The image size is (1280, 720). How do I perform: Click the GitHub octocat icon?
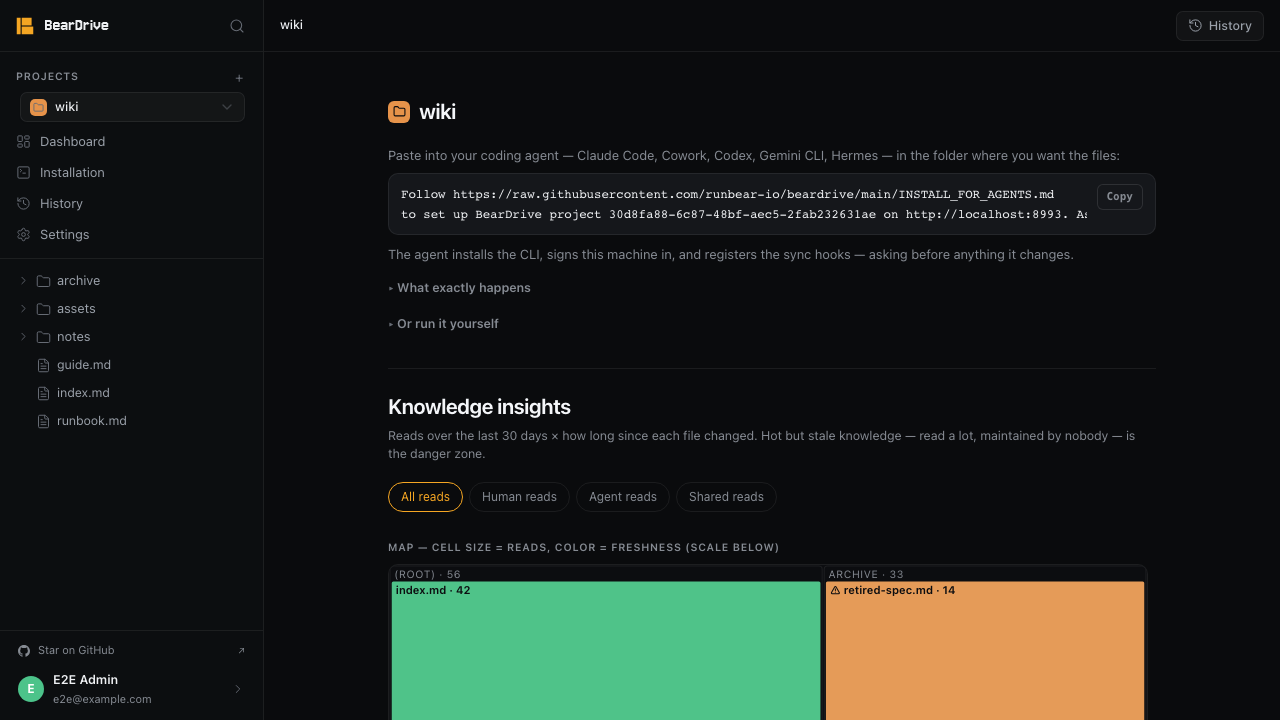click(x=24, y=650)
